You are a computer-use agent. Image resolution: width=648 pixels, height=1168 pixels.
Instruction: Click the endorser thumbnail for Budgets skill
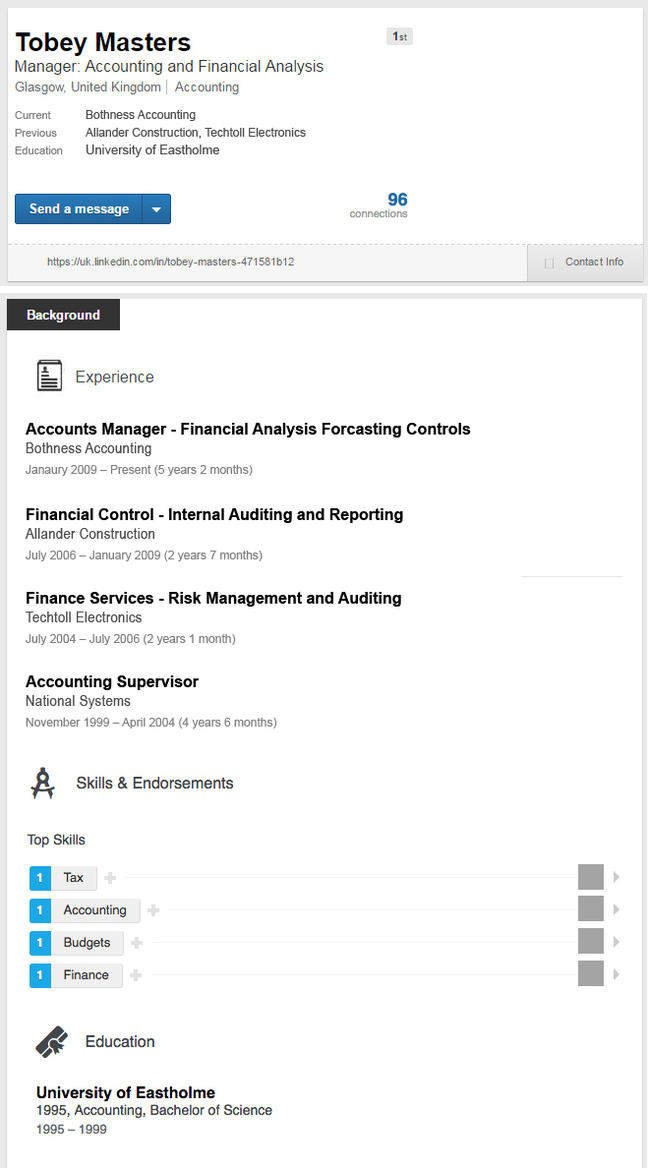pyautogui.click(x=591, y=942)
